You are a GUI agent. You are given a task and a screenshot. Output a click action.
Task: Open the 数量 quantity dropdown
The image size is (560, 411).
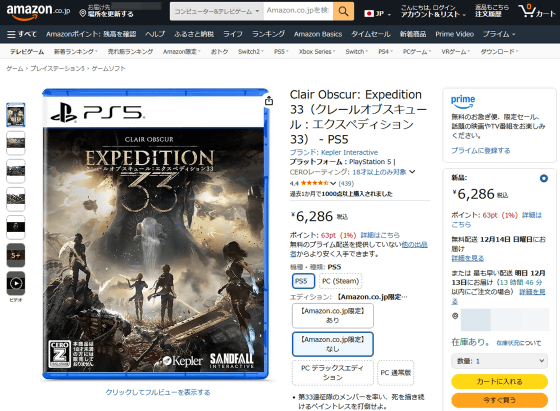499,361
